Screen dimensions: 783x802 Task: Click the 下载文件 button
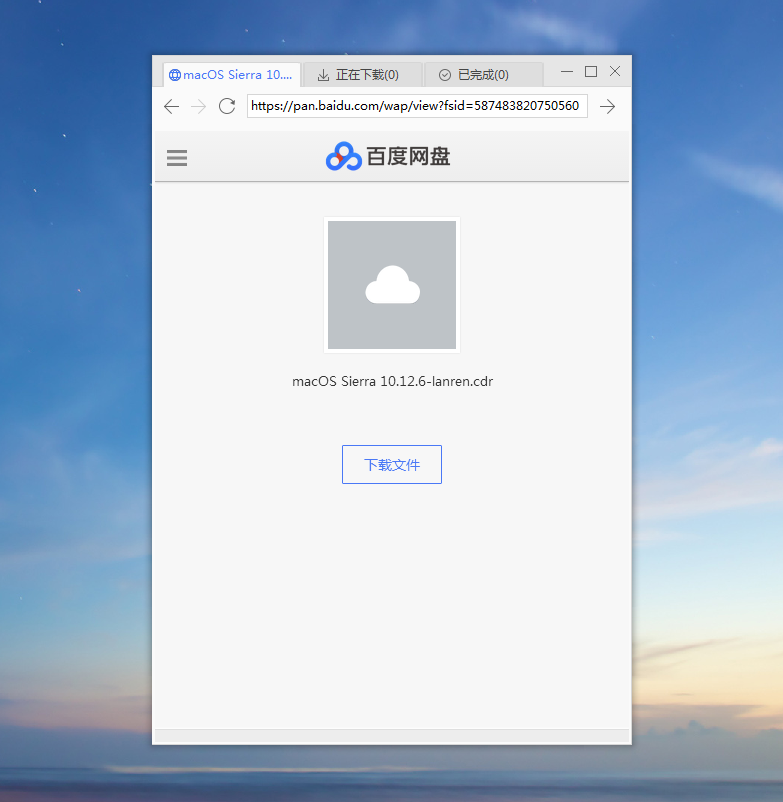[x=392, y=464]
